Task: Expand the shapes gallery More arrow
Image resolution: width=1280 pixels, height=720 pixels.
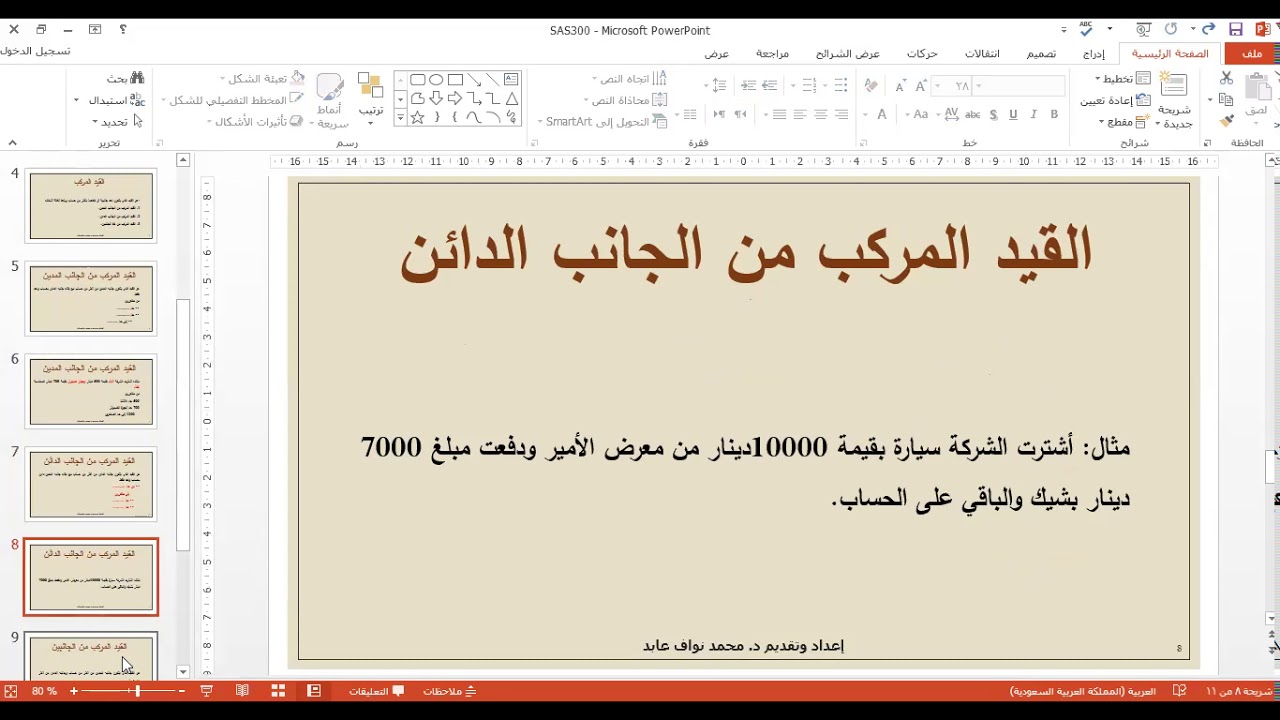Action: click(x=400, y=117)
